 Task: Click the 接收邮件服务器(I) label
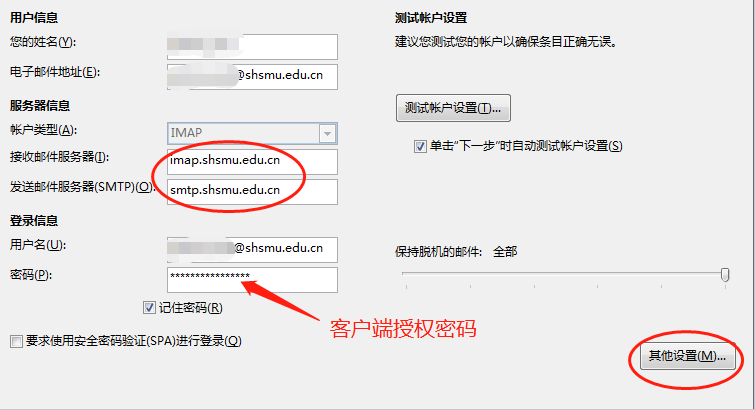pyautogui.click(x=59, y=157)
